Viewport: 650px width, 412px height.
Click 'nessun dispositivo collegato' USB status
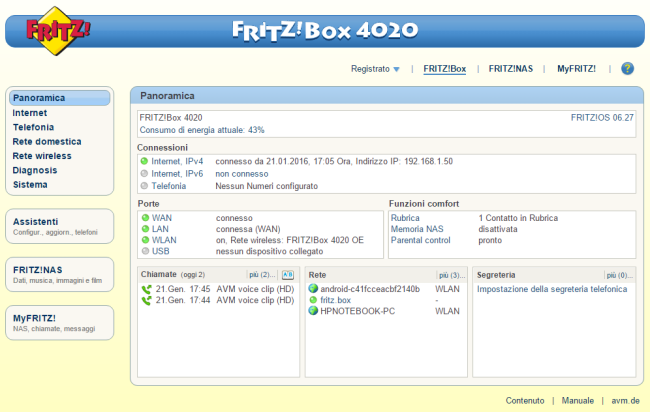point(269,251)
